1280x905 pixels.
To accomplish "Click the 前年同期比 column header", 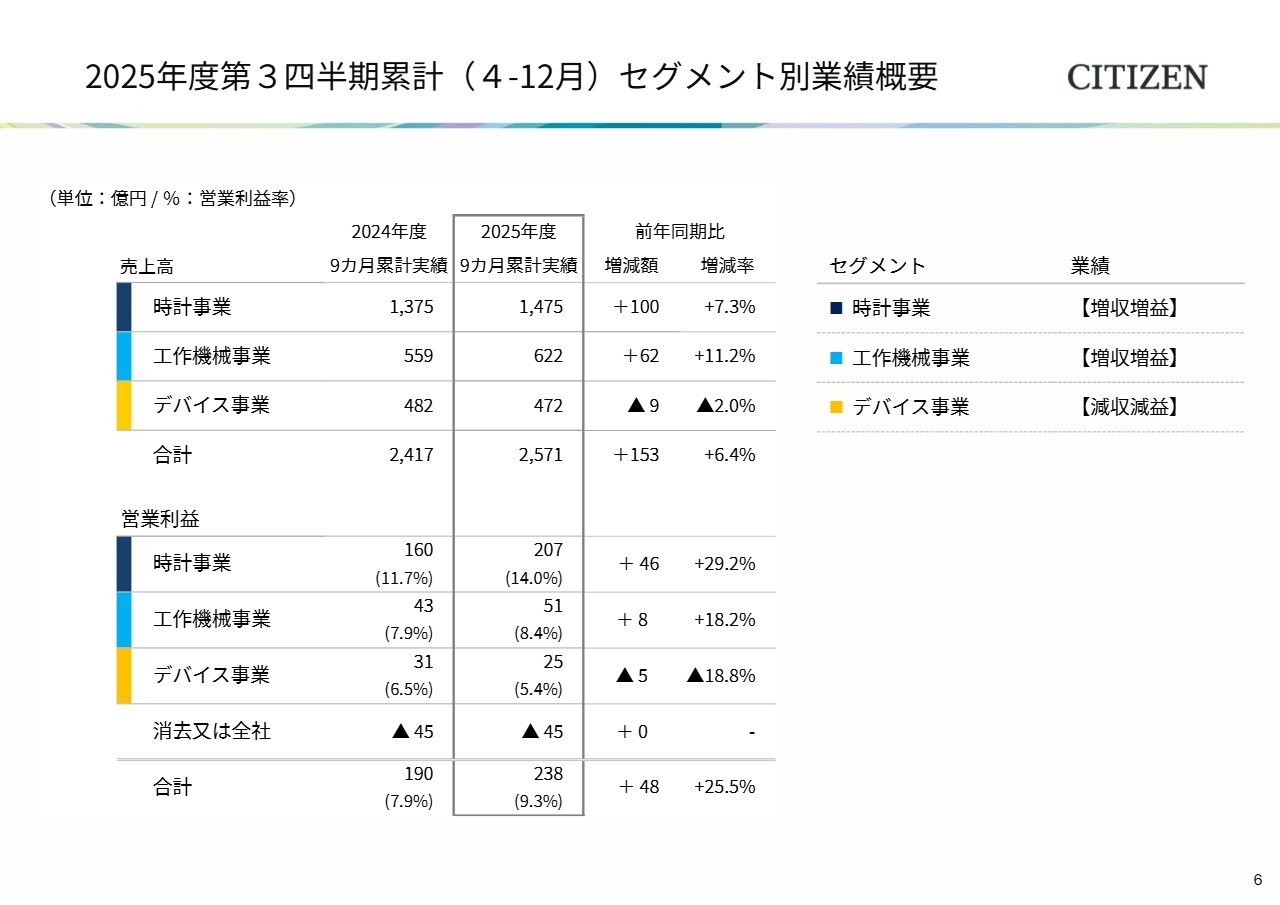I will click(680, 232).
